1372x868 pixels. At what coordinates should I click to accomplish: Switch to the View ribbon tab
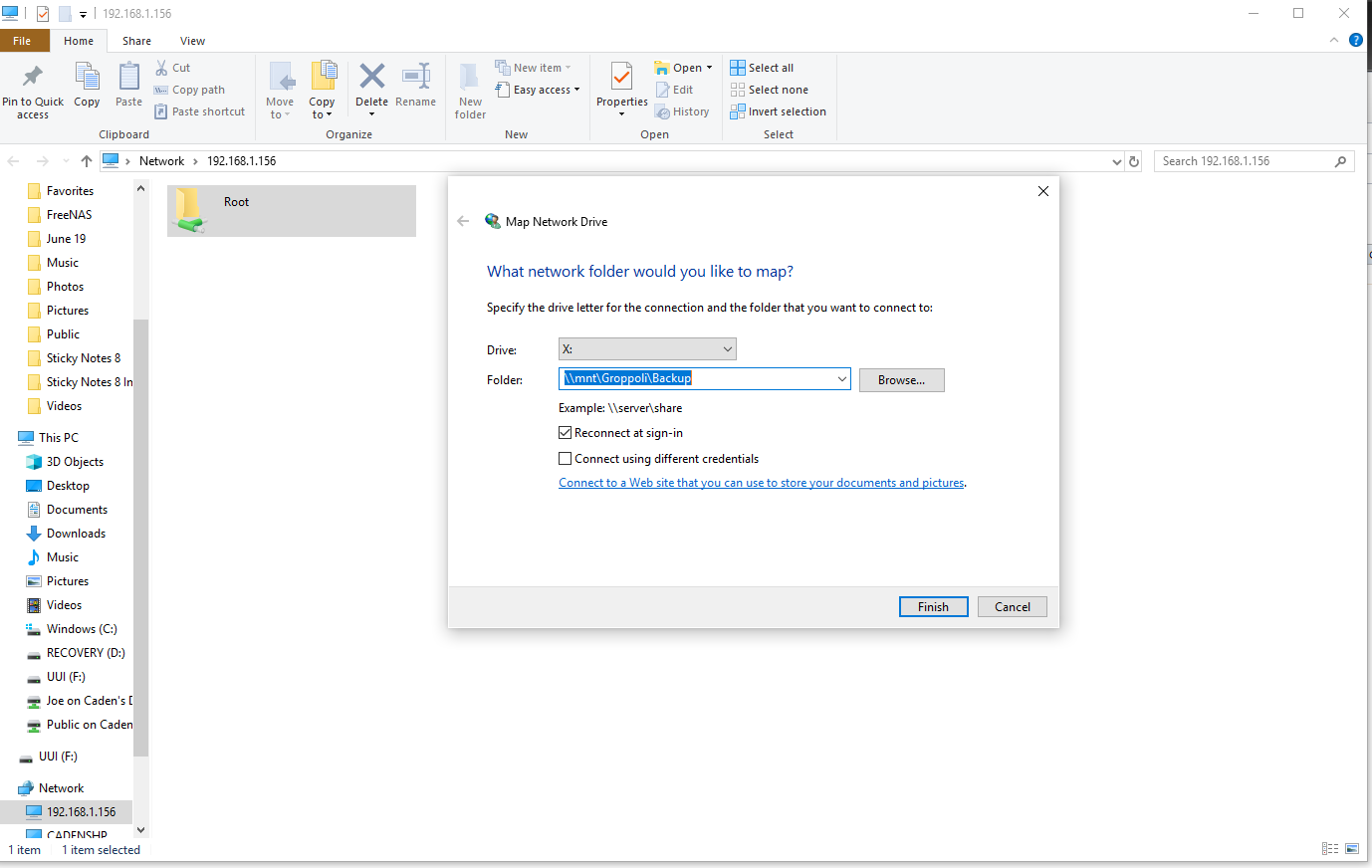click(x=192, y=41)
